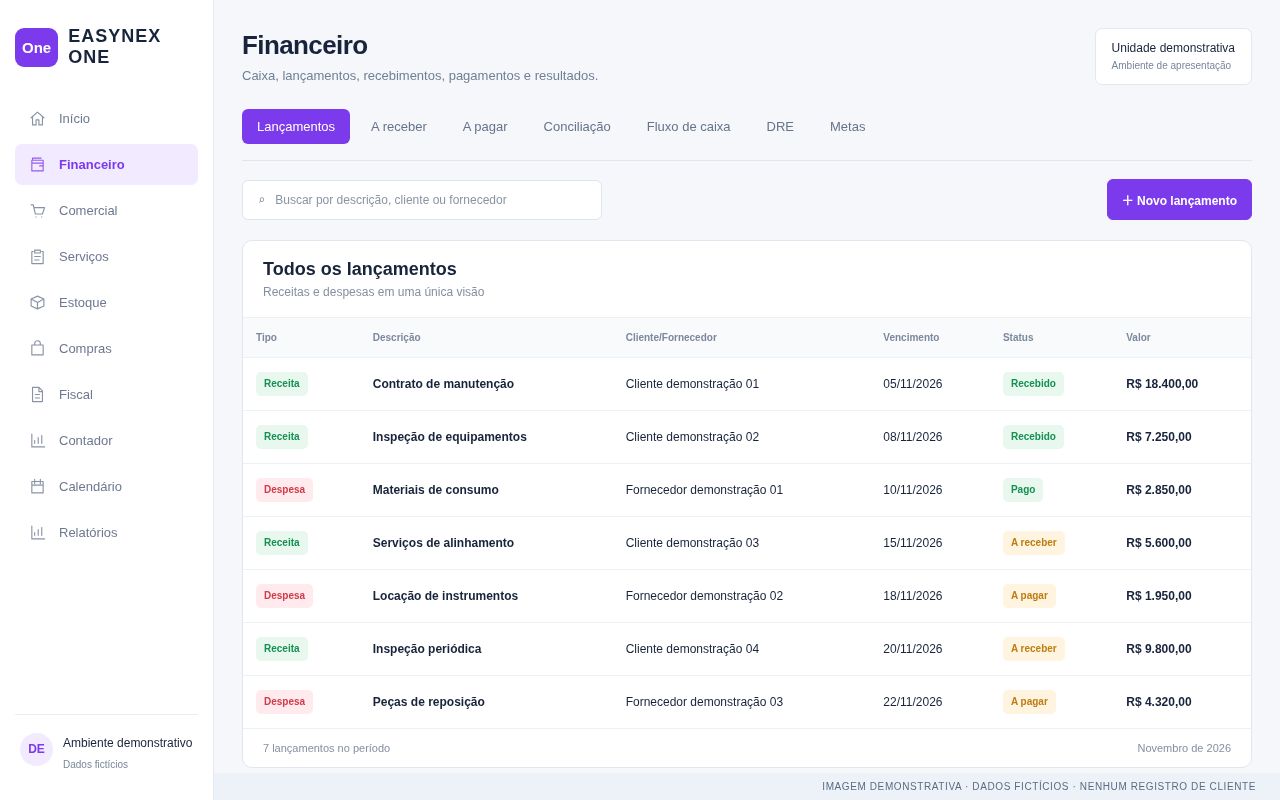Click Cliente demonstração 01 cell

(692, 384)
